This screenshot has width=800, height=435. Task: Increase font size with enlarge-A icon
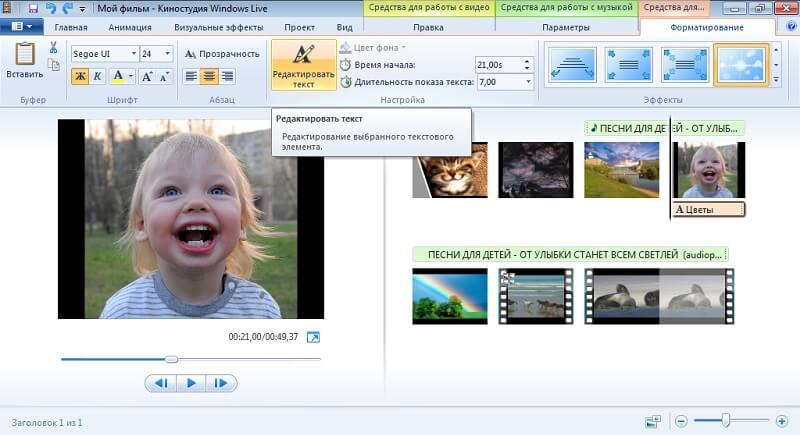pos(146,76)
